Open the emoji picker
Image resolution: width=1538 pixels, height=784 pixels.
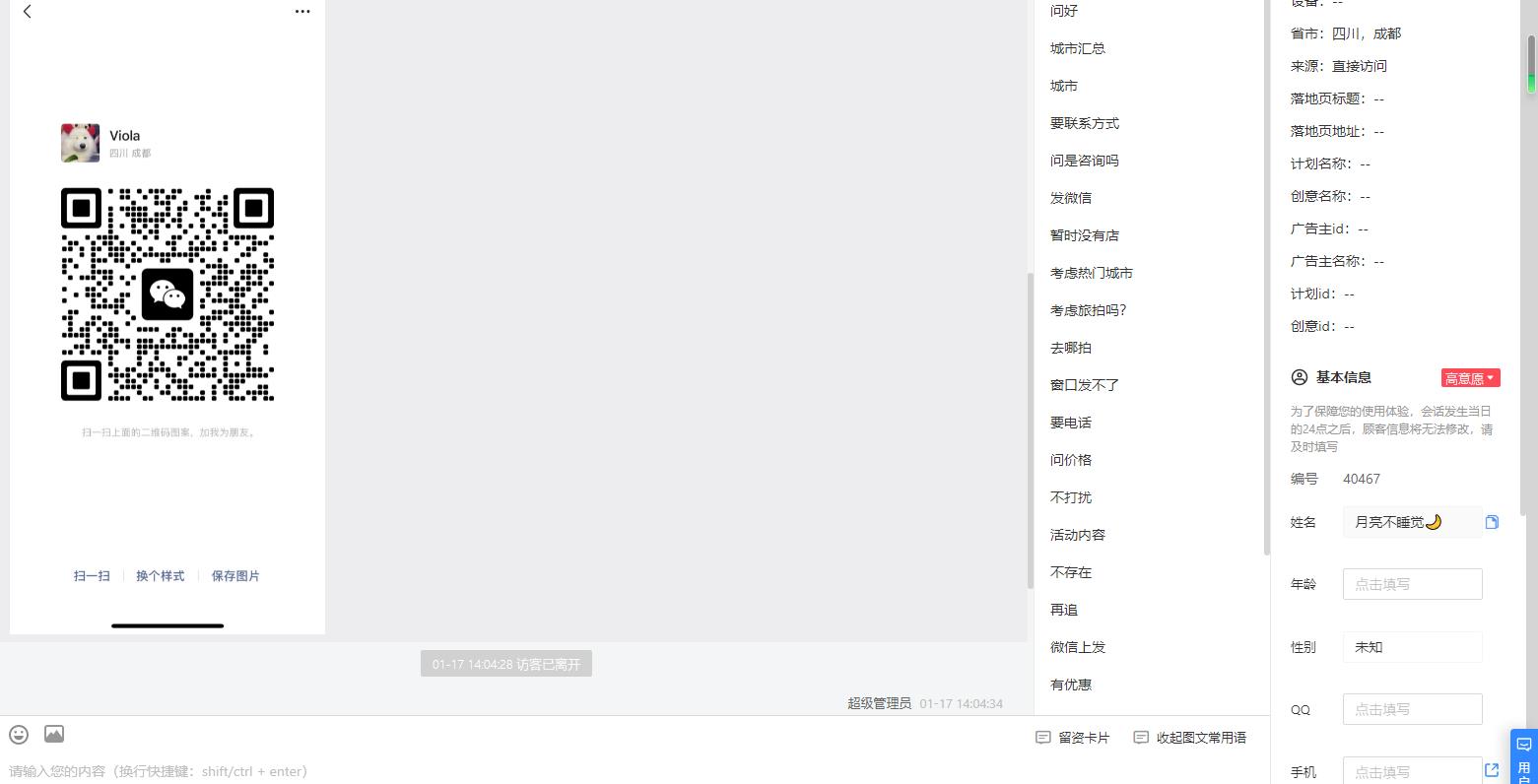pos(19,735)
